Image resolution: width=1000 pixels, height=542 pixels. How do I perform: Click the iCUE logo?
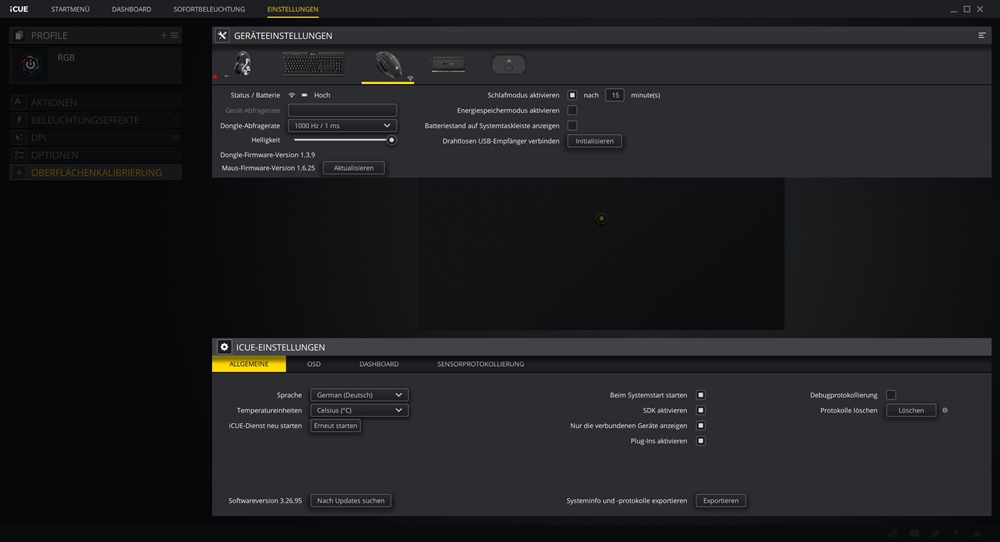pos(18,9)
